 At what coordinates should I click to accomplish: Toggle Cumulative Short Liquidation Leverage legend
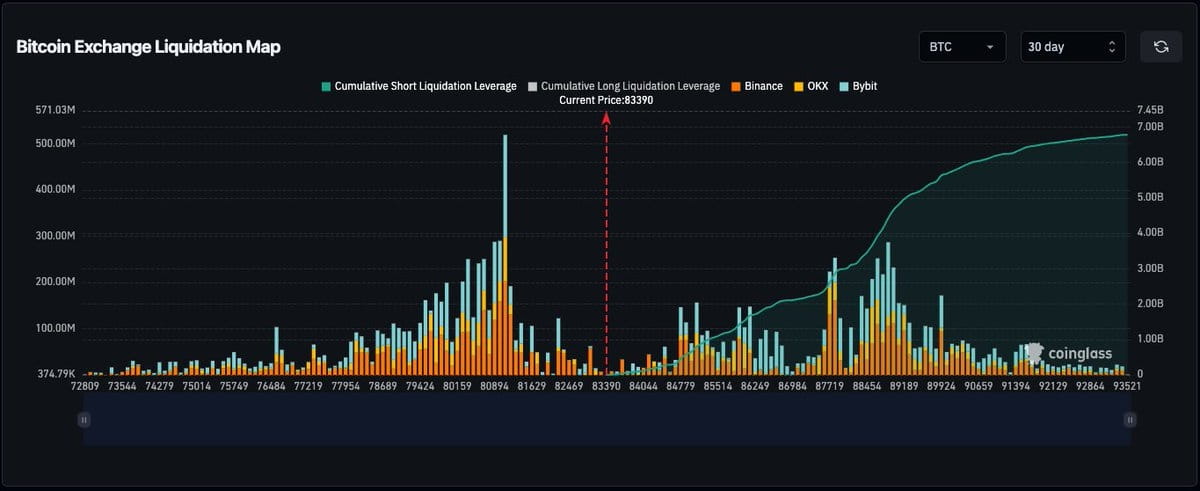tap(418, 86)
